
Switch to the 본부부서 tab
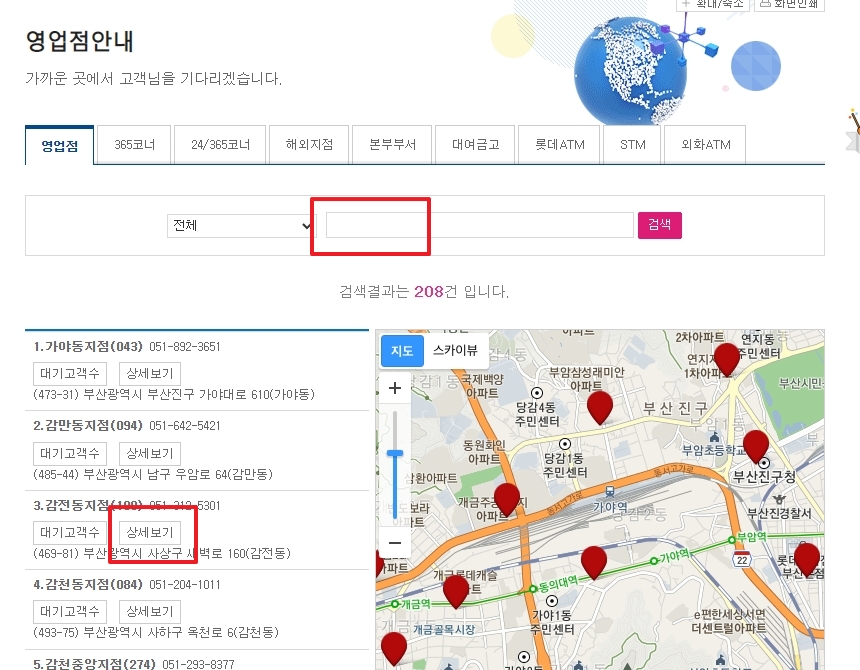click(x=392, y=145)
